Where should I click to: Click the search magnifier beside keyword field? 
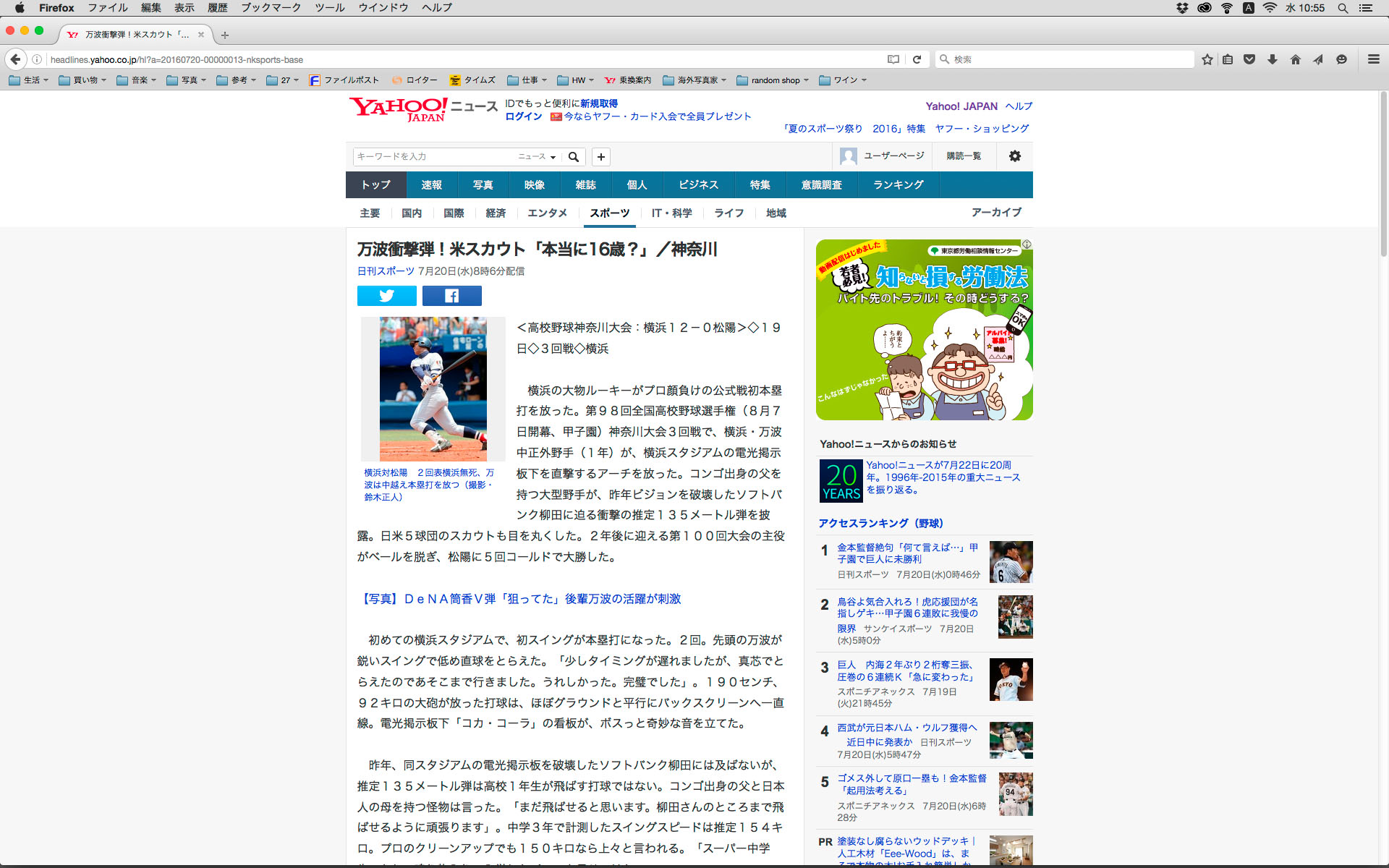click(574, 157)
